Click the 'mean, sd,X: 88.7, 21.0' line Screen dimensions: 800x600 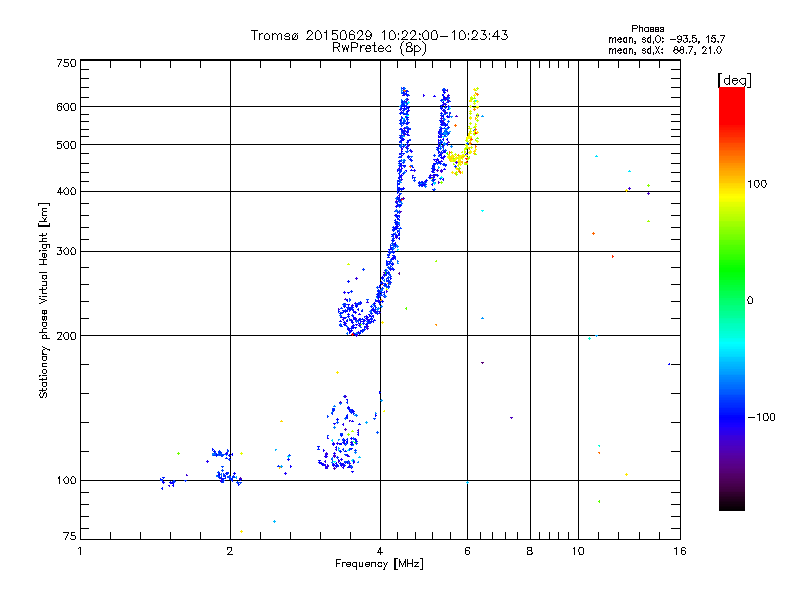coord(665,50)
